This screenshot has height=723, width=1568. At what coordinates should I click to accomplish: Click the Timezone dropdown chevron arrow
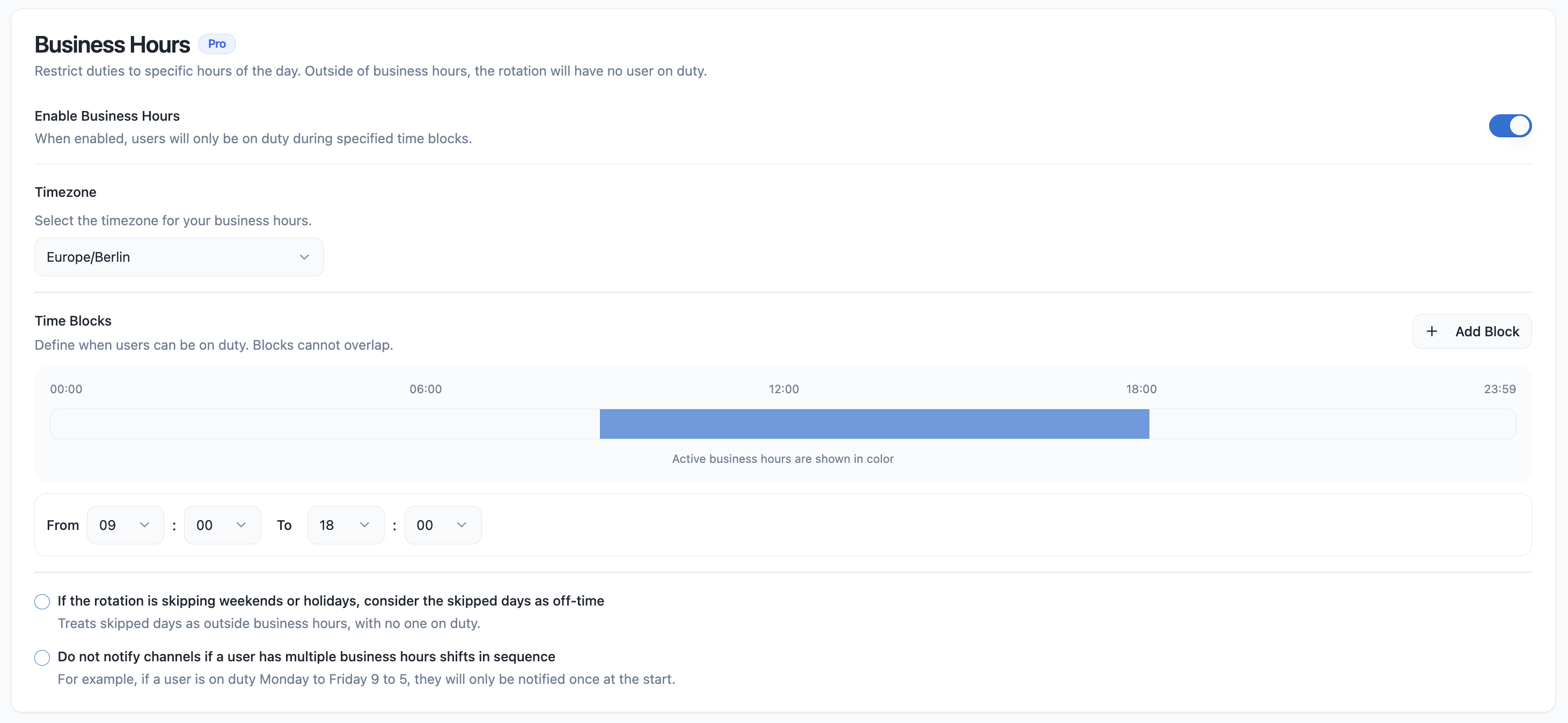pos(304,257)
